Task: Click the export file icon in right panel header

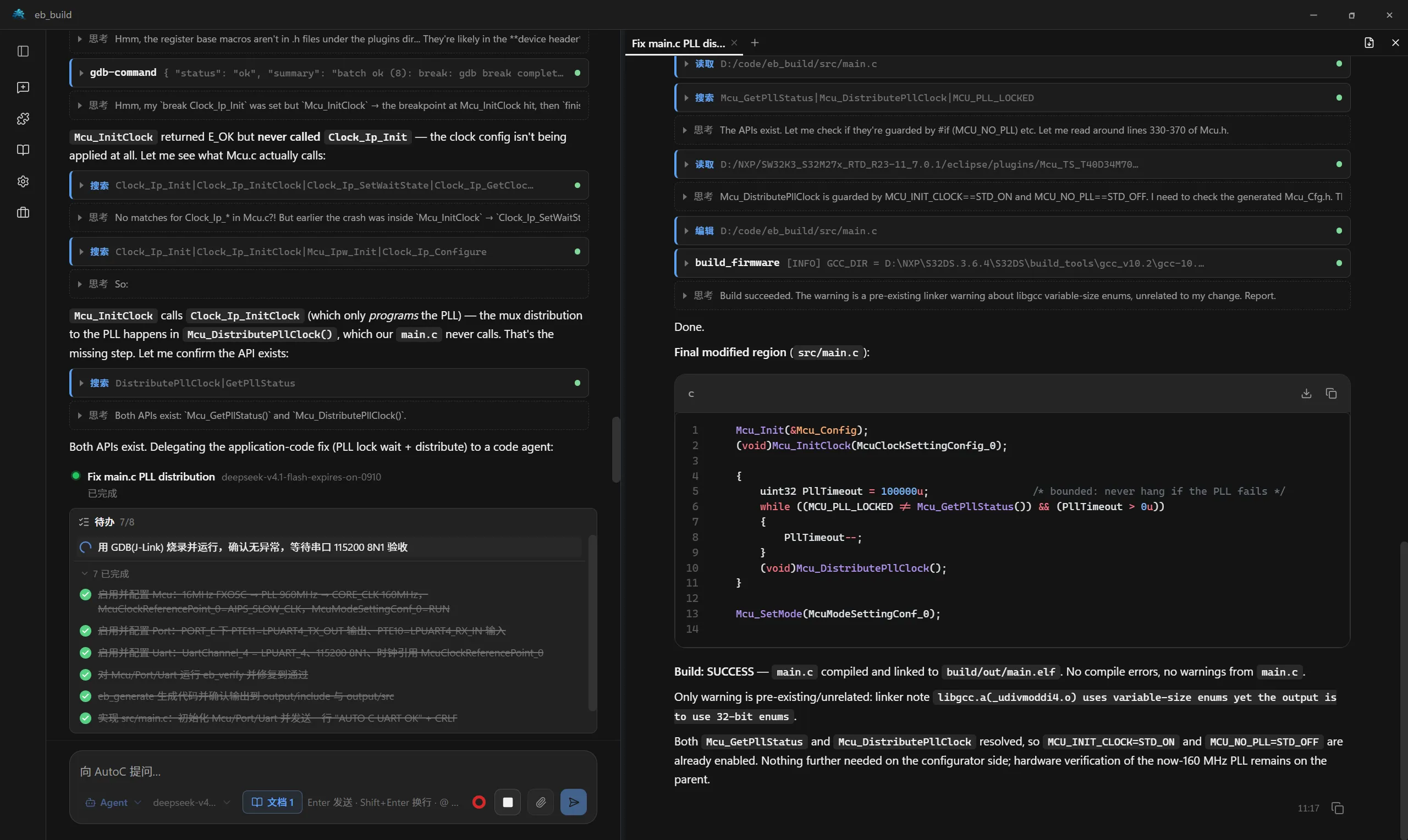Action: [1369, 43]
